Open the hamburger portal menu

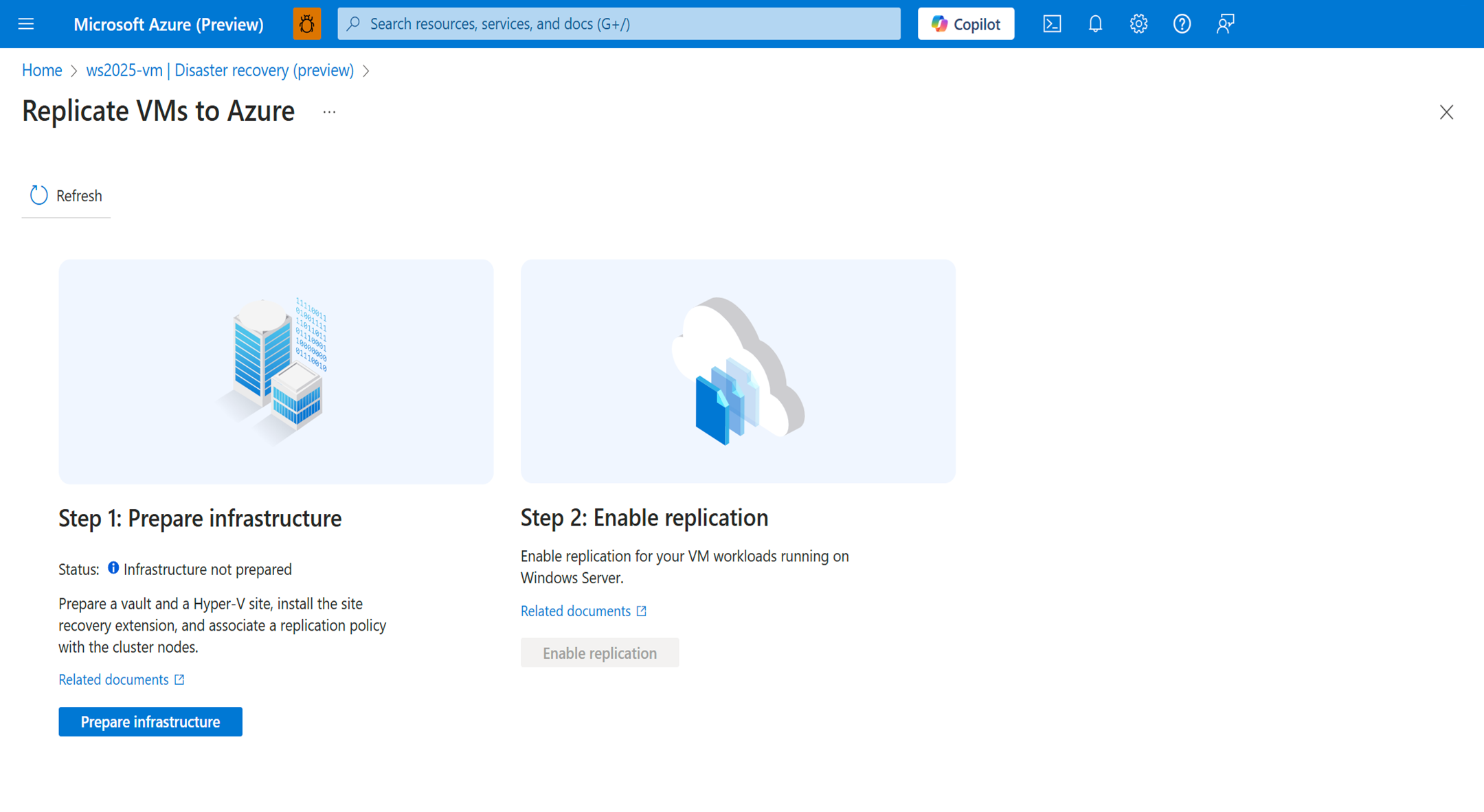click(x=26, y=24)
